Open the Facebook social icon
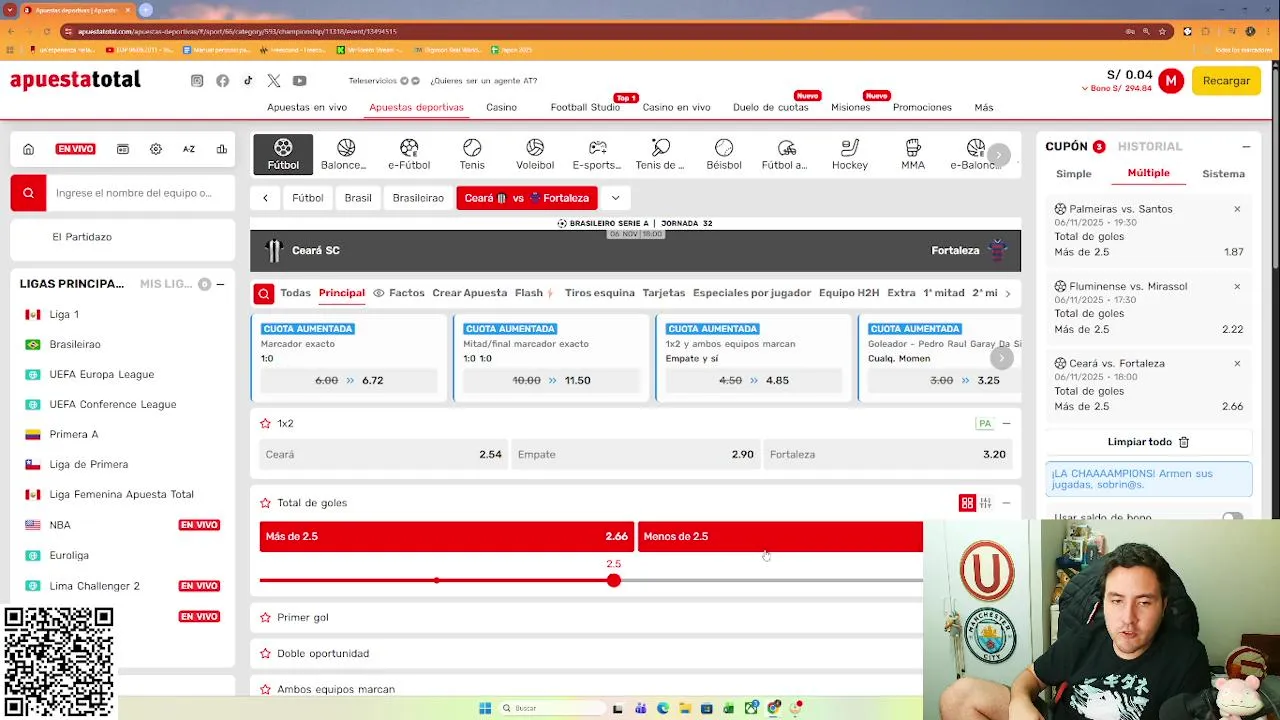The height and width of the screenshot is (720, 1280). (x=222, y=81)
